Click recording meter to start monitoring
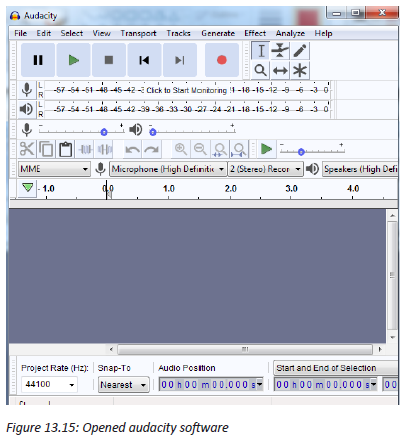Image resolution: width=408 pixels, height=440 pixels. pos(187,90)
